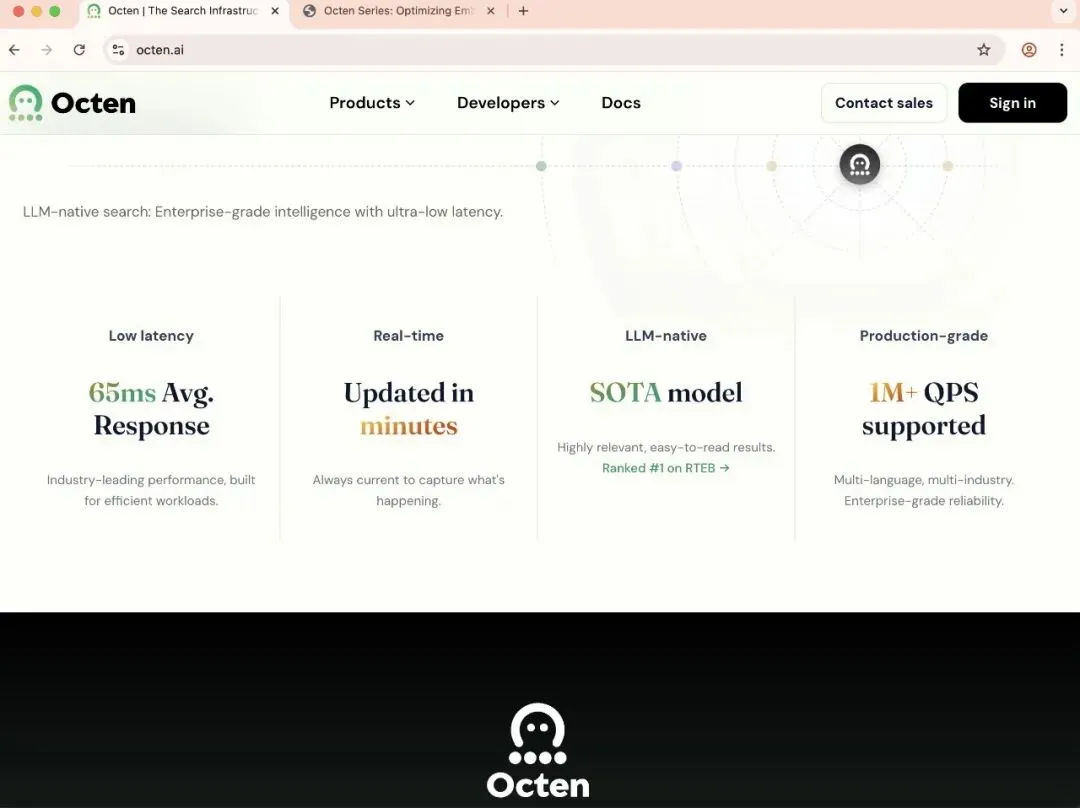This screenshot has width=1080, height=808.
Task: Open the Chrome three-dot menu
Action: coord(1061,50)
